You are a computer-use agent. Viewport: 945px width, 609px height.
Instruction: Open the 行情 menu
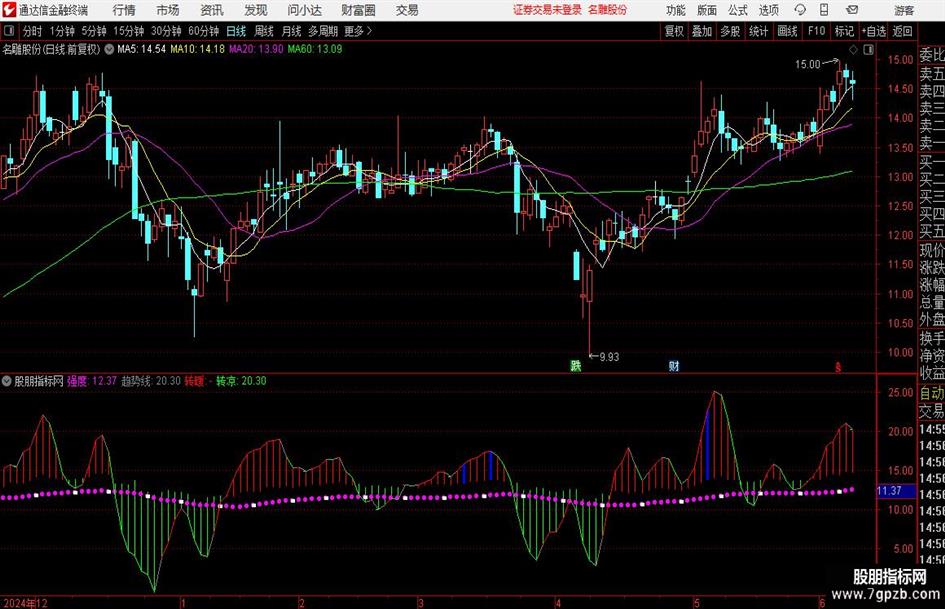124,10
